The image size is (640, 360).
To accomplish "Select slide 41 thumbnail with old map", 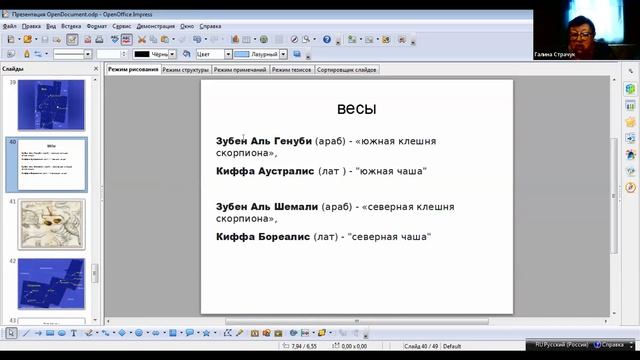I will tap(51, 224).
